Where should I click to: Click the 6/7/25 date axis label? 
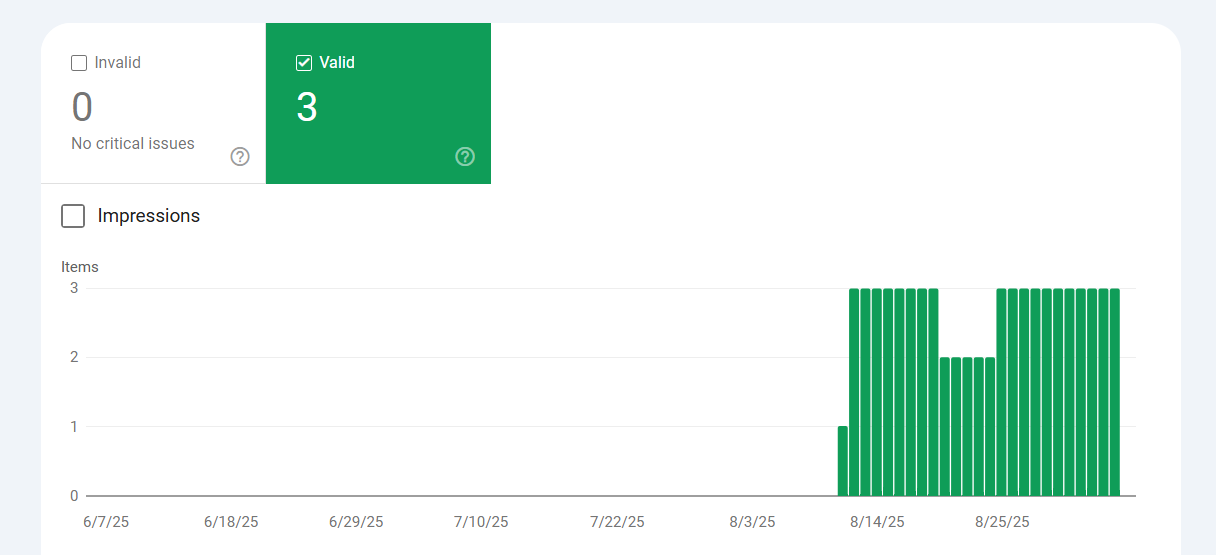coord(106,522)
